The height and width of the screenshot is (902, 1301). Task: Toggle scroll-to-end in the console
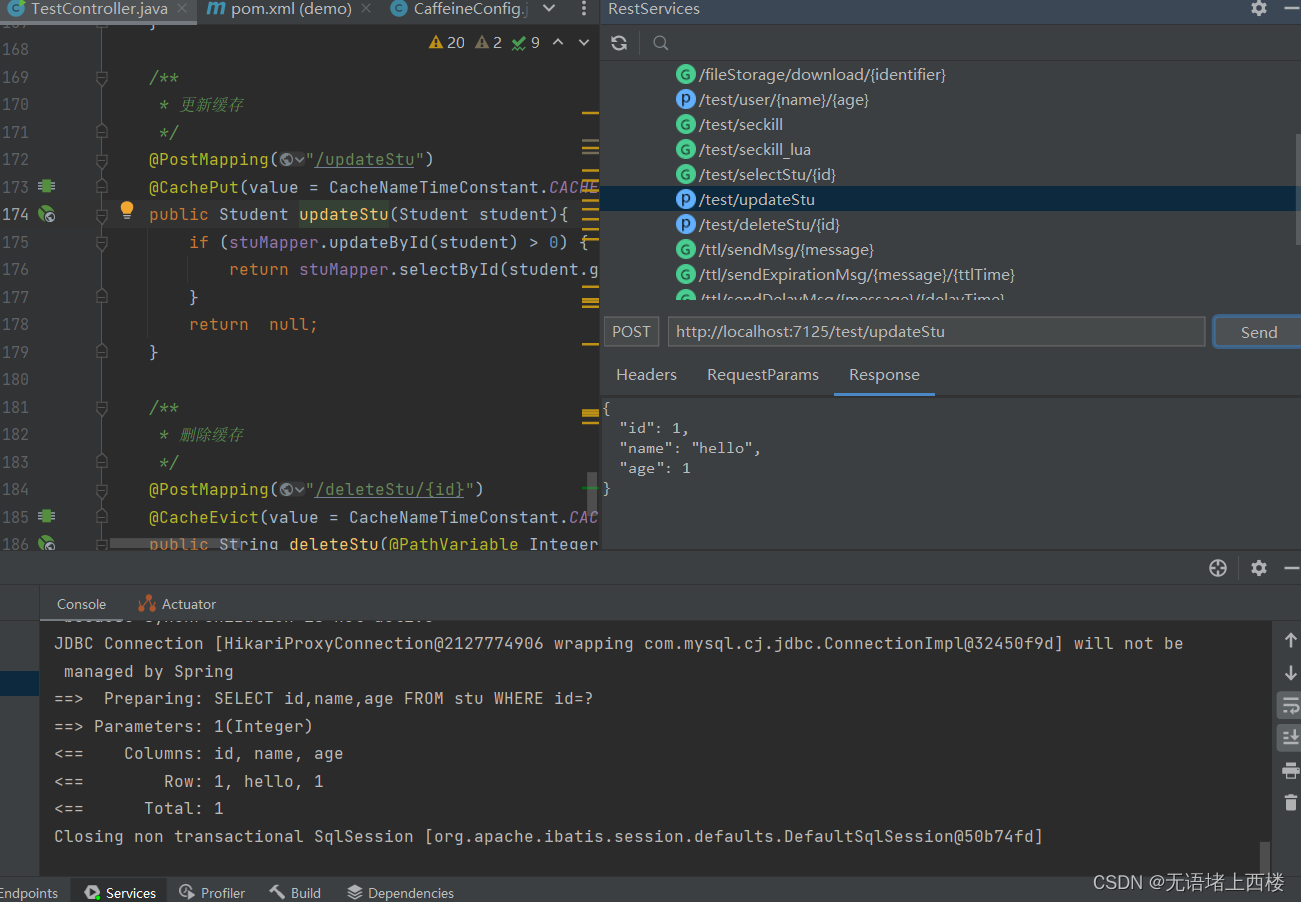(1290, 737)
